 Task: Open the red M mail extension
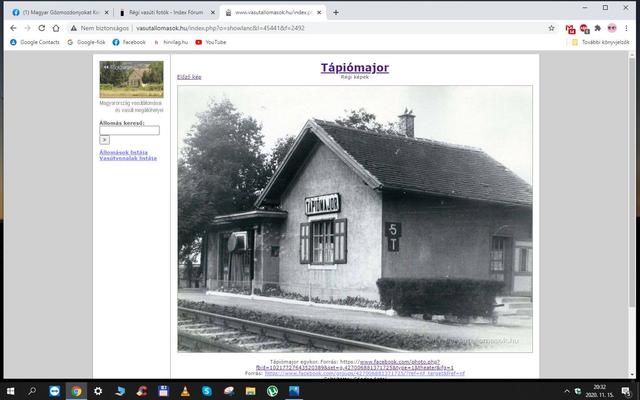(x=570, y=29)
